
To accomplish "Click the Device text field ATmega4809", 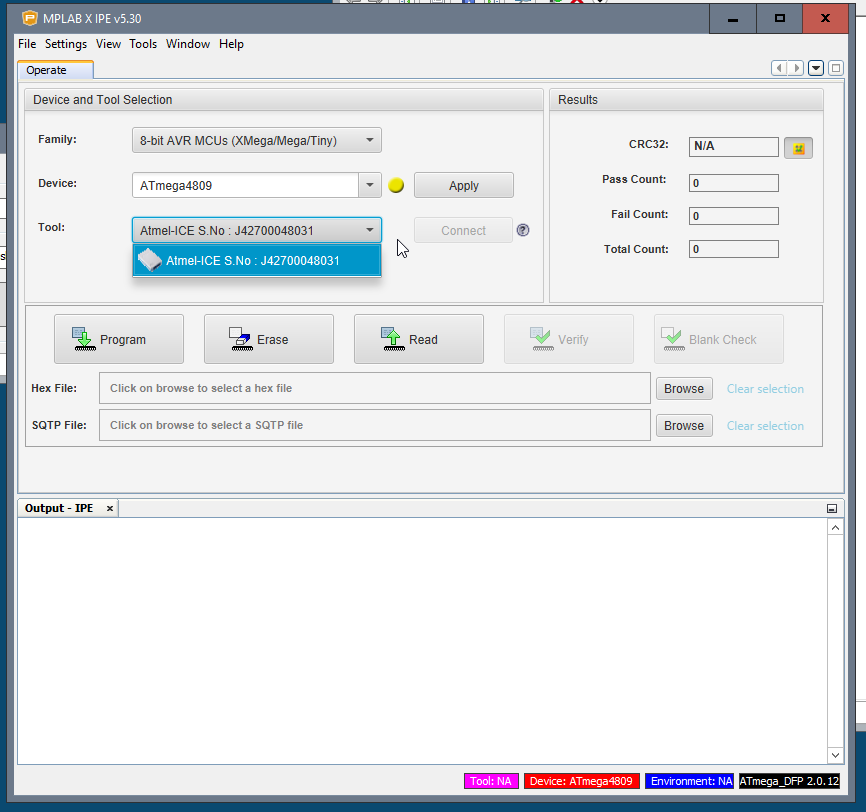I will click(246, 185).
